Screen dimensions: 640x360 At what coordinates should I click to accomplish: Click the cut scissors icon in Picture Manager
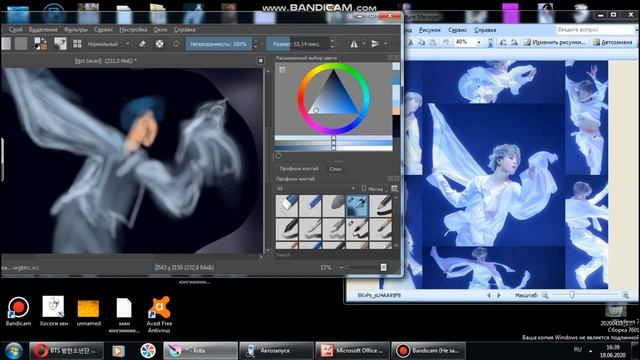411,42
